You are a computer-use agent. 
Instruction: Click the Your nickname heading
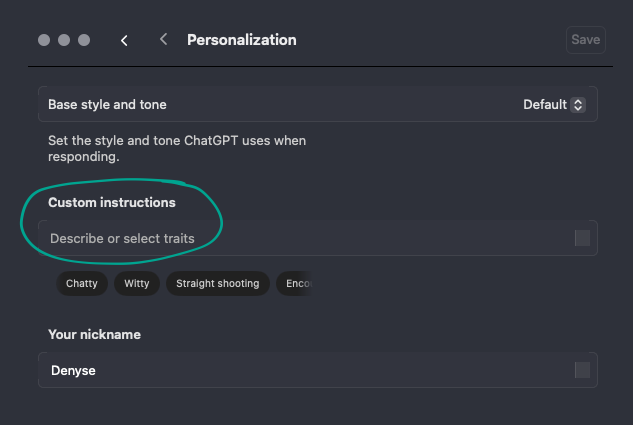pyautogui.click(x=94, y=334)
